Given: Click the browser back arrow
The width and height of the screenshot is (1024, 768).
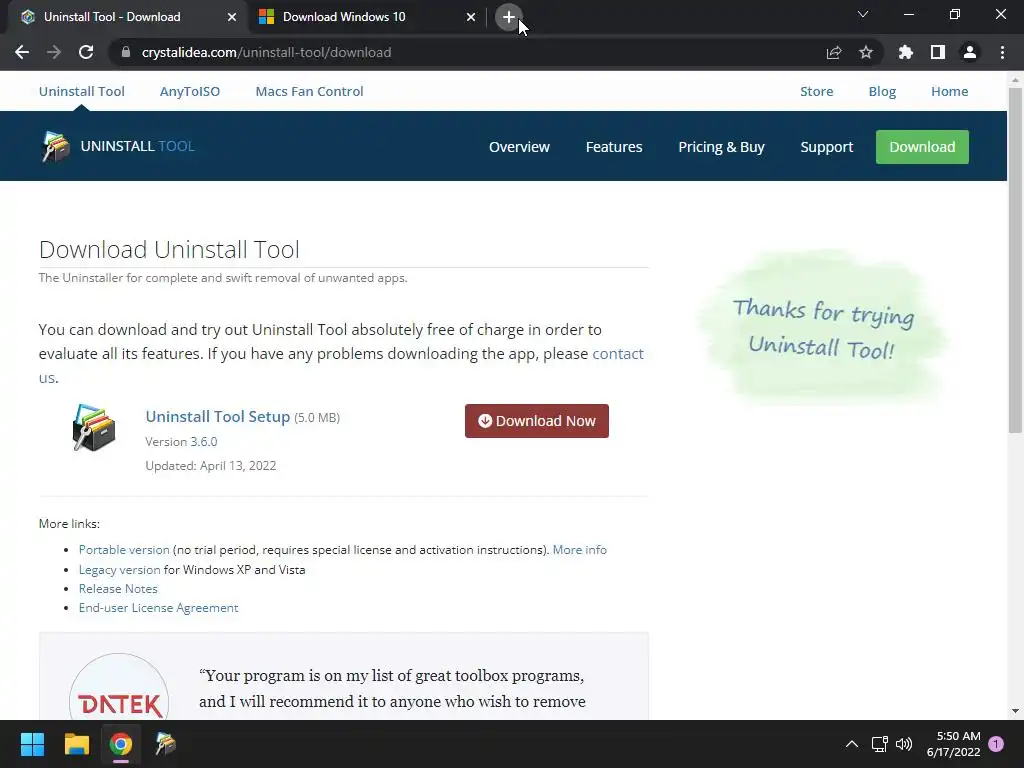Looking at the screenshot, I should tap(22, 52).
